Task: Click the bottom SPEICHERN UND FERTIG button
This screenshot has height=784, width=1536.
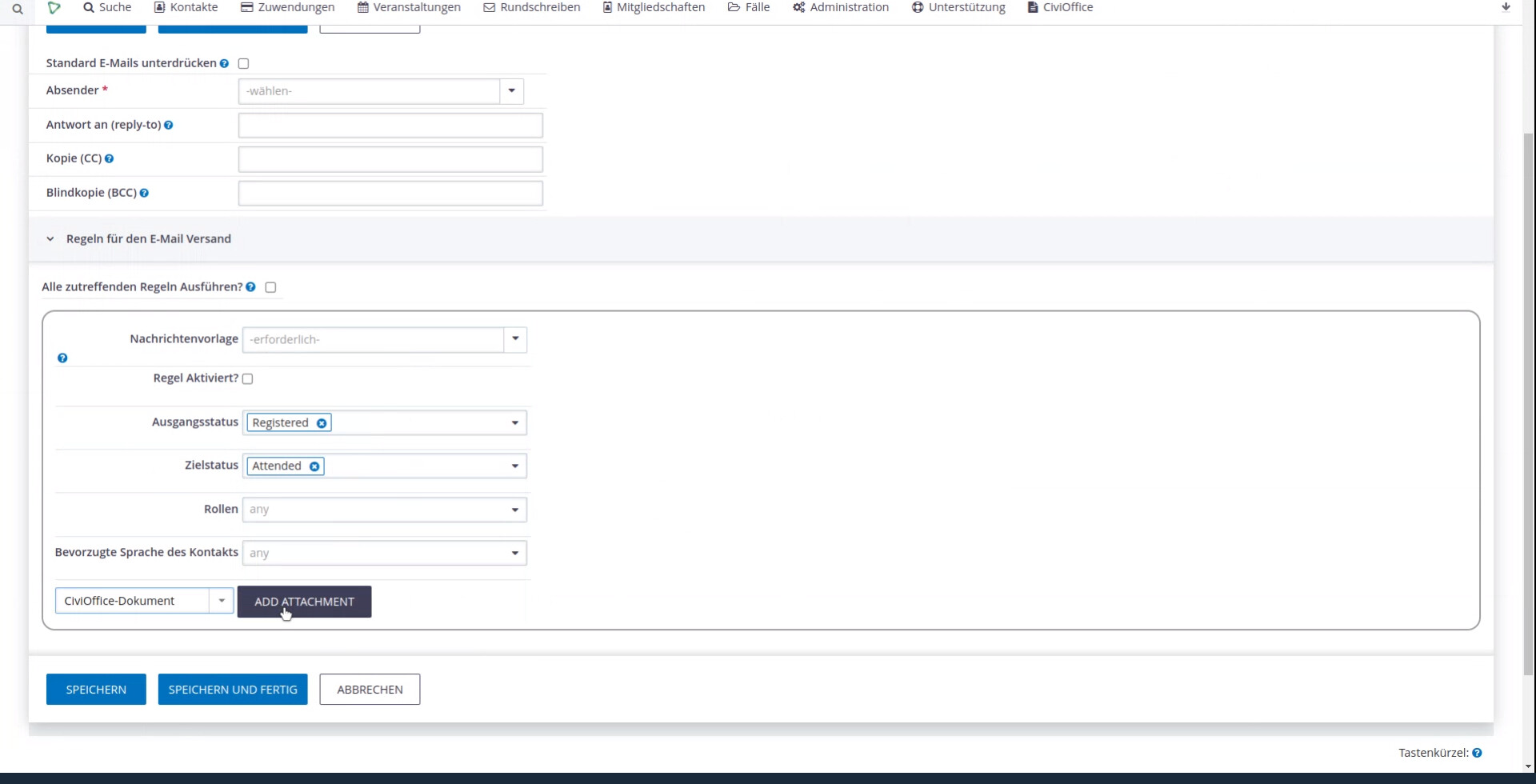Action: [233, 690]
